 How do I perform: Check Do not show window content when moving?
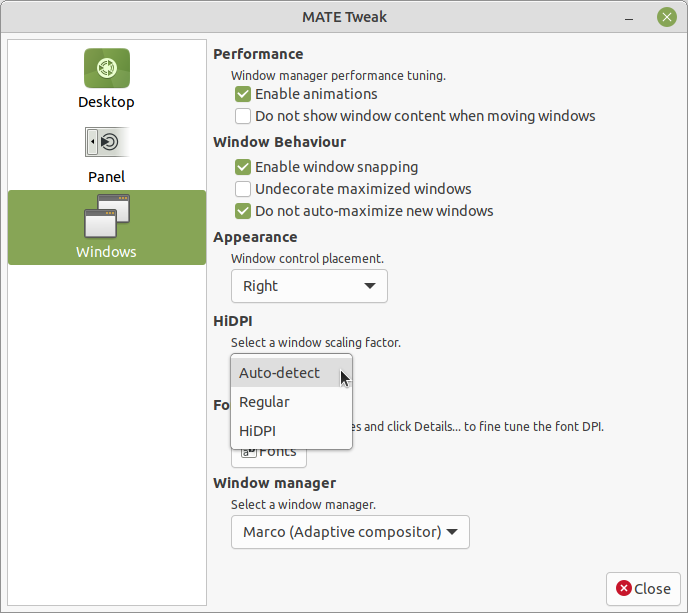(x=243, y=116)
